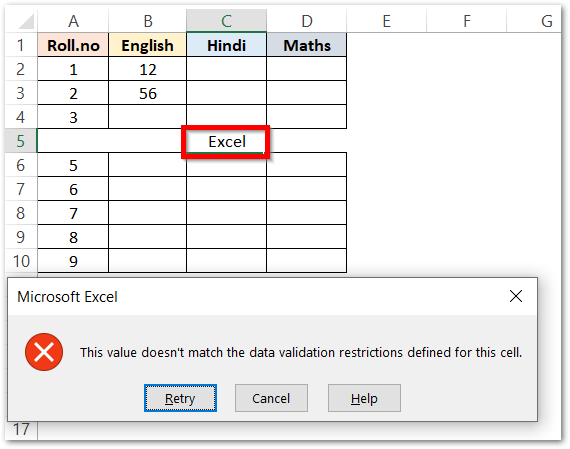
Task: Click the Cancel button in dialog
Action: click(271, 398)
